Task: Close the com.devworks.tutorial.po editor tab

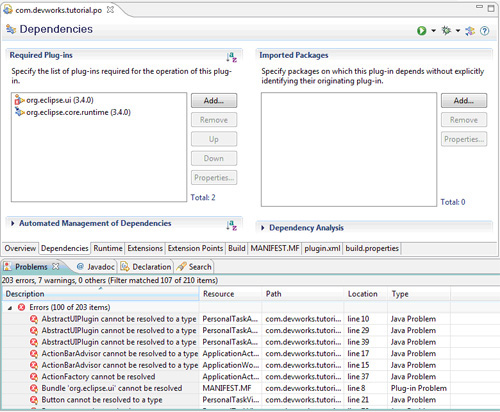Action: pyautogui.click(x=110, y=10)
